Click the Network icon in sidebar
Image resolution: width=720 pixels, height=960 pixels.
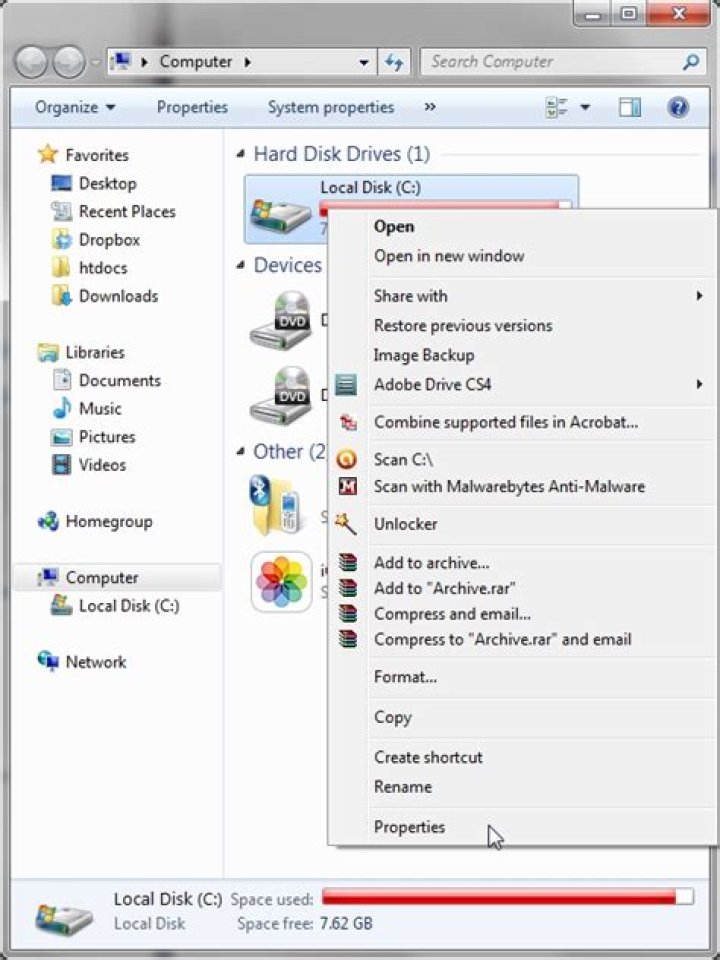pos(48,661)
